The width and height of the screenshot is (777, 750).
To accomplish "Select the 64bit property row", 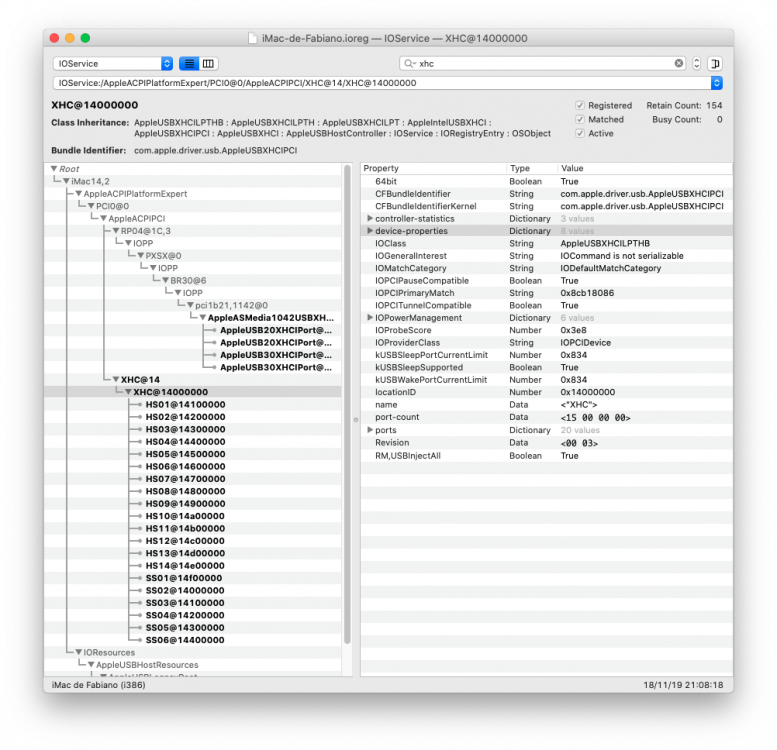I will point(547,181).
